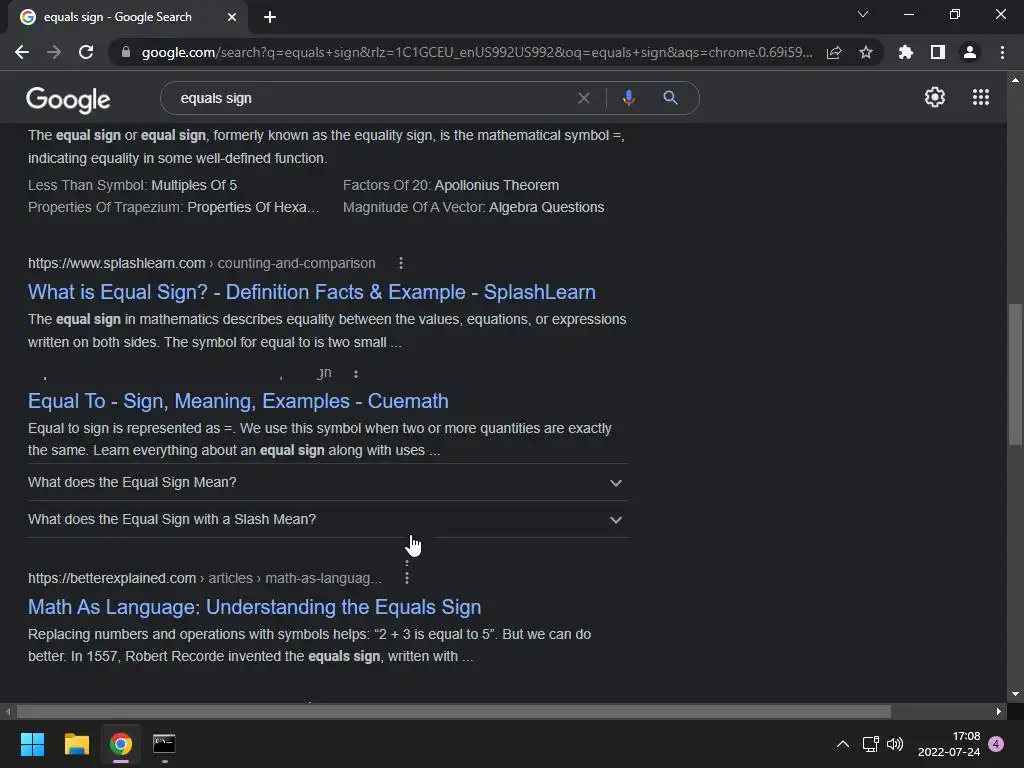The width and height of the screenshot is (1024, 768).
Task: Open Apollonius Theorem link
Action: click(x=497, y=185)
